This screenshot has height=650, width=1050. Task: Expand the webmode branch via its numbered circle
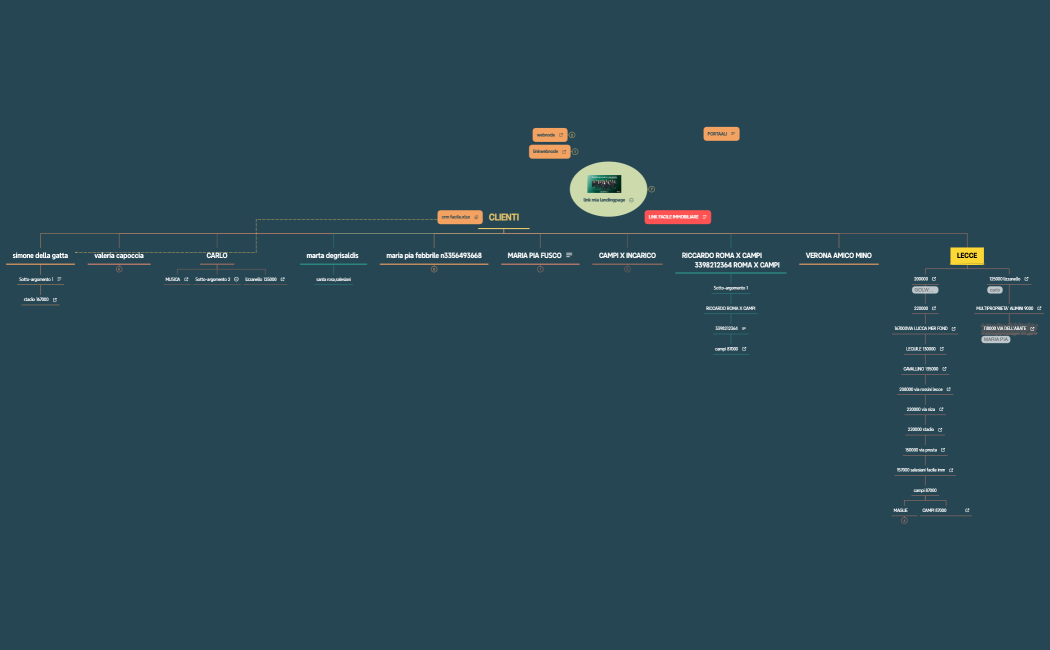click(573, 135)
